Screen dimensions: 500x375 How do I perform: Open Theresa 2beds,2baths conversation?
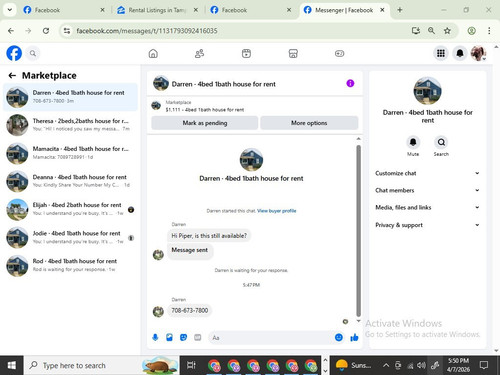point(70,125)
